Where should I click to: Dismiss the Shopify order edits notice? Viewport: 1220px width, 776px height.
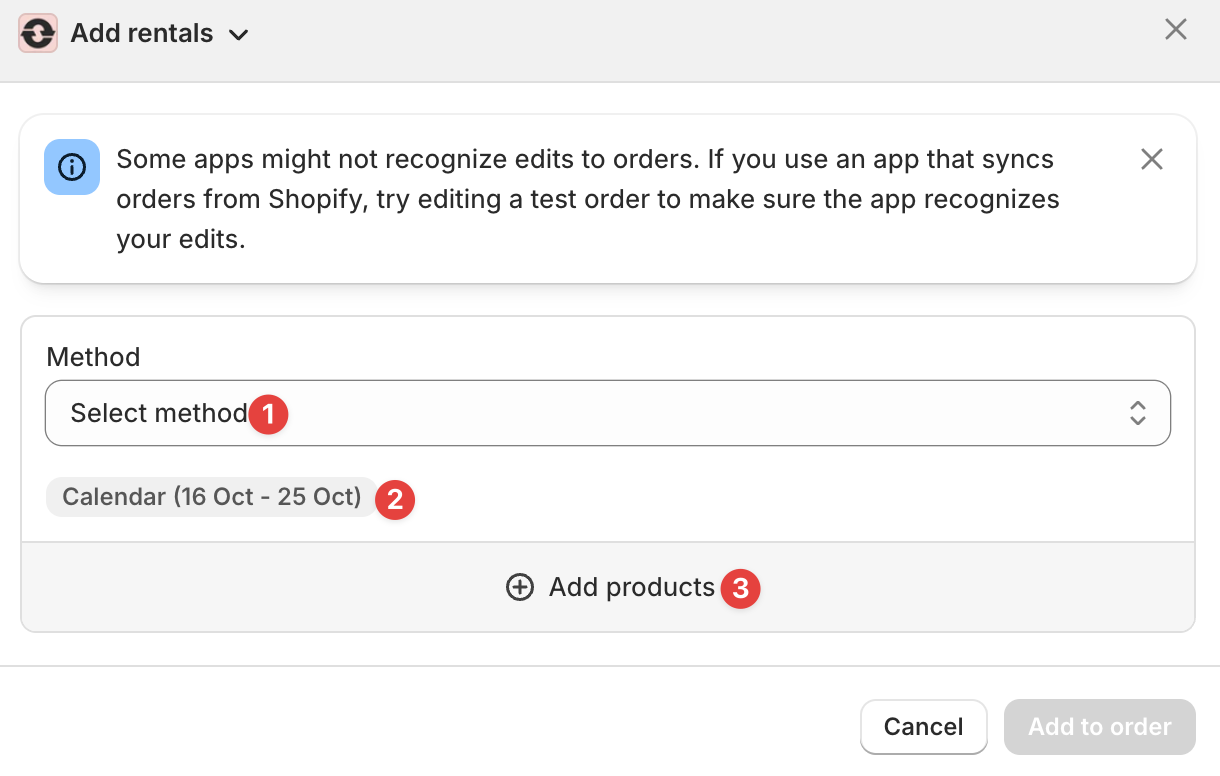(x=1152, y=160)
